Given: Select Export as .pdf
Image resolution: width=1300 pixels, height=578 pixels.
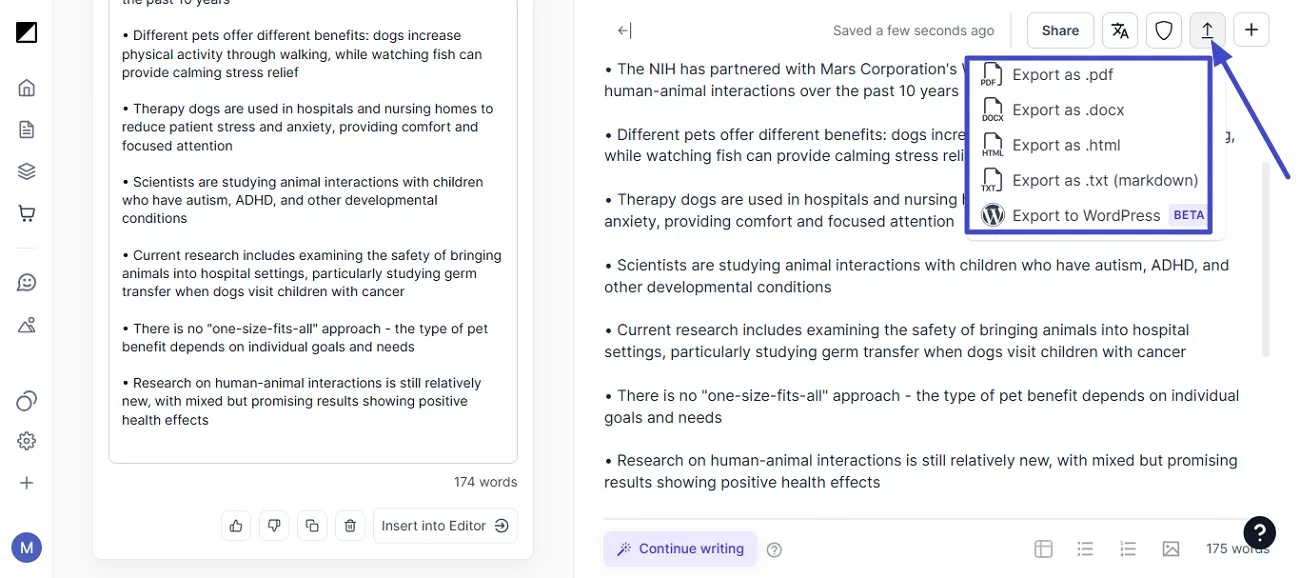Looking at the screenshot, I should coord(1062,75).
